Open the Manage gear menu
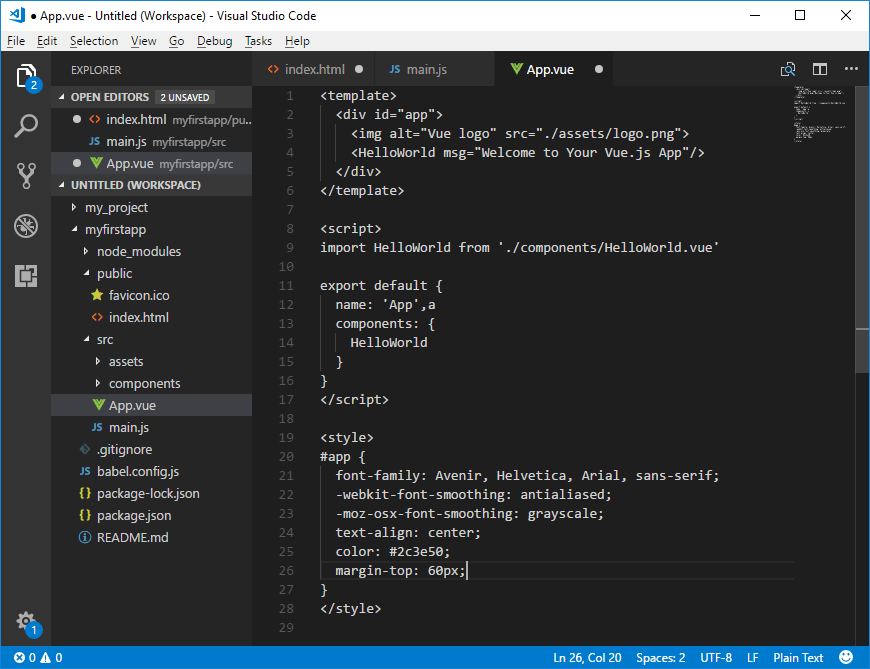The height and width of the screenshot is (669, 870). (26, 621)
